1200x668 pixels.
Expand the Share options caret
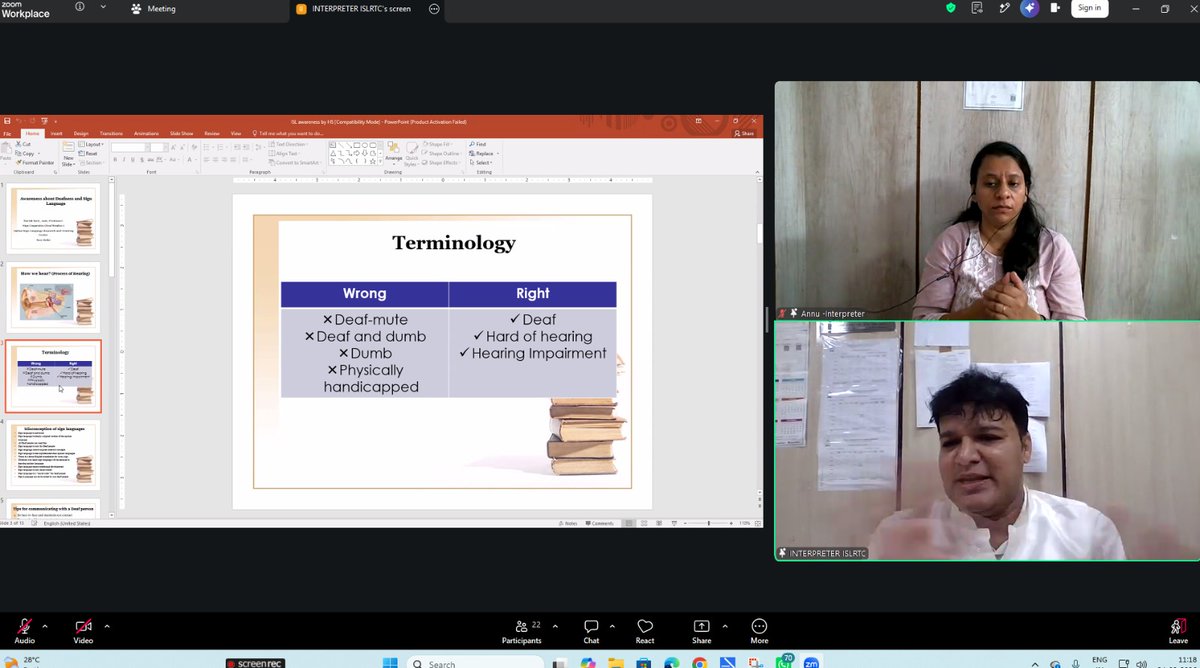[724, 626]
